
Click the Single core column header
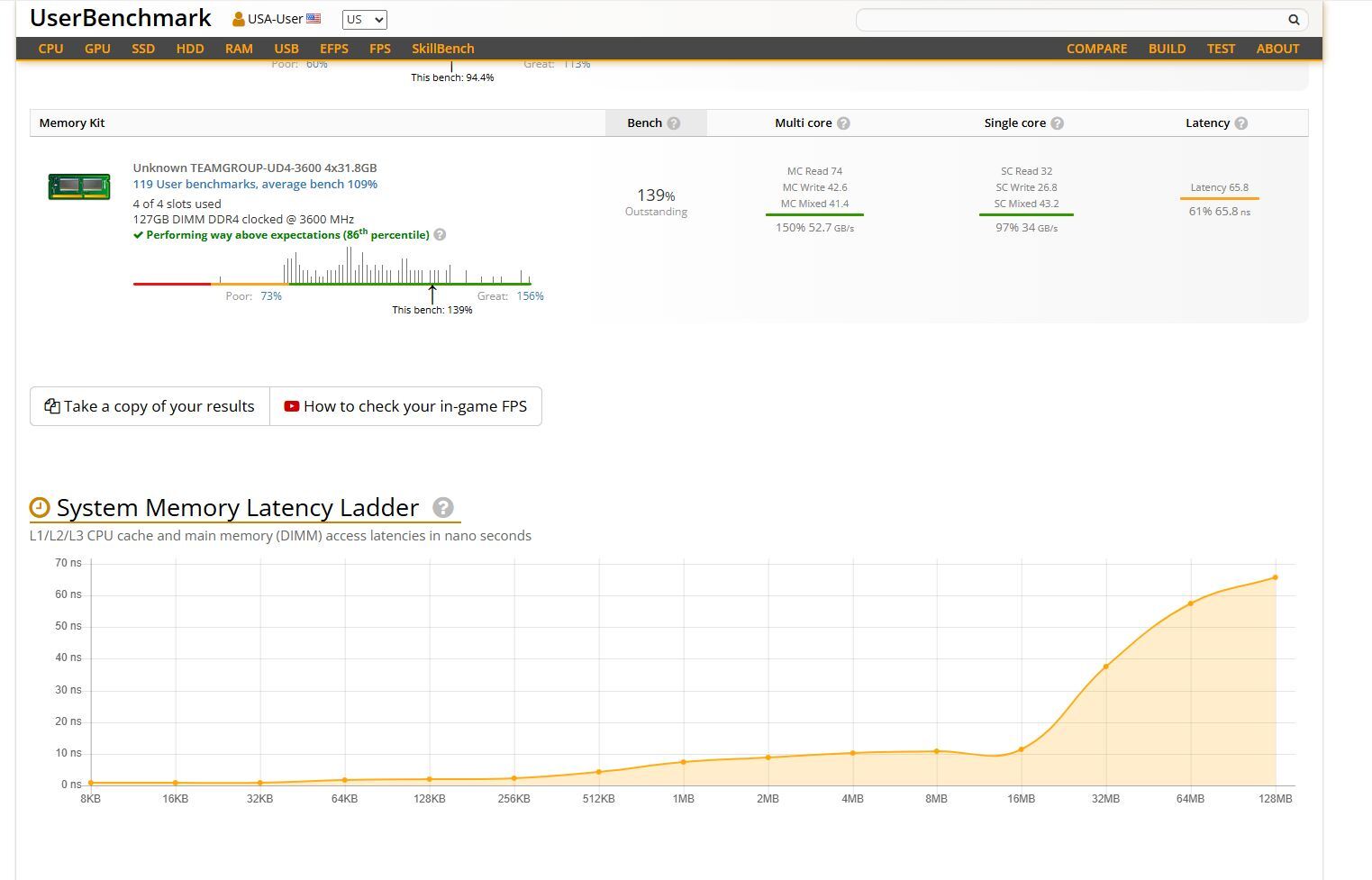pyautogui.click(x=1015, y=123)
